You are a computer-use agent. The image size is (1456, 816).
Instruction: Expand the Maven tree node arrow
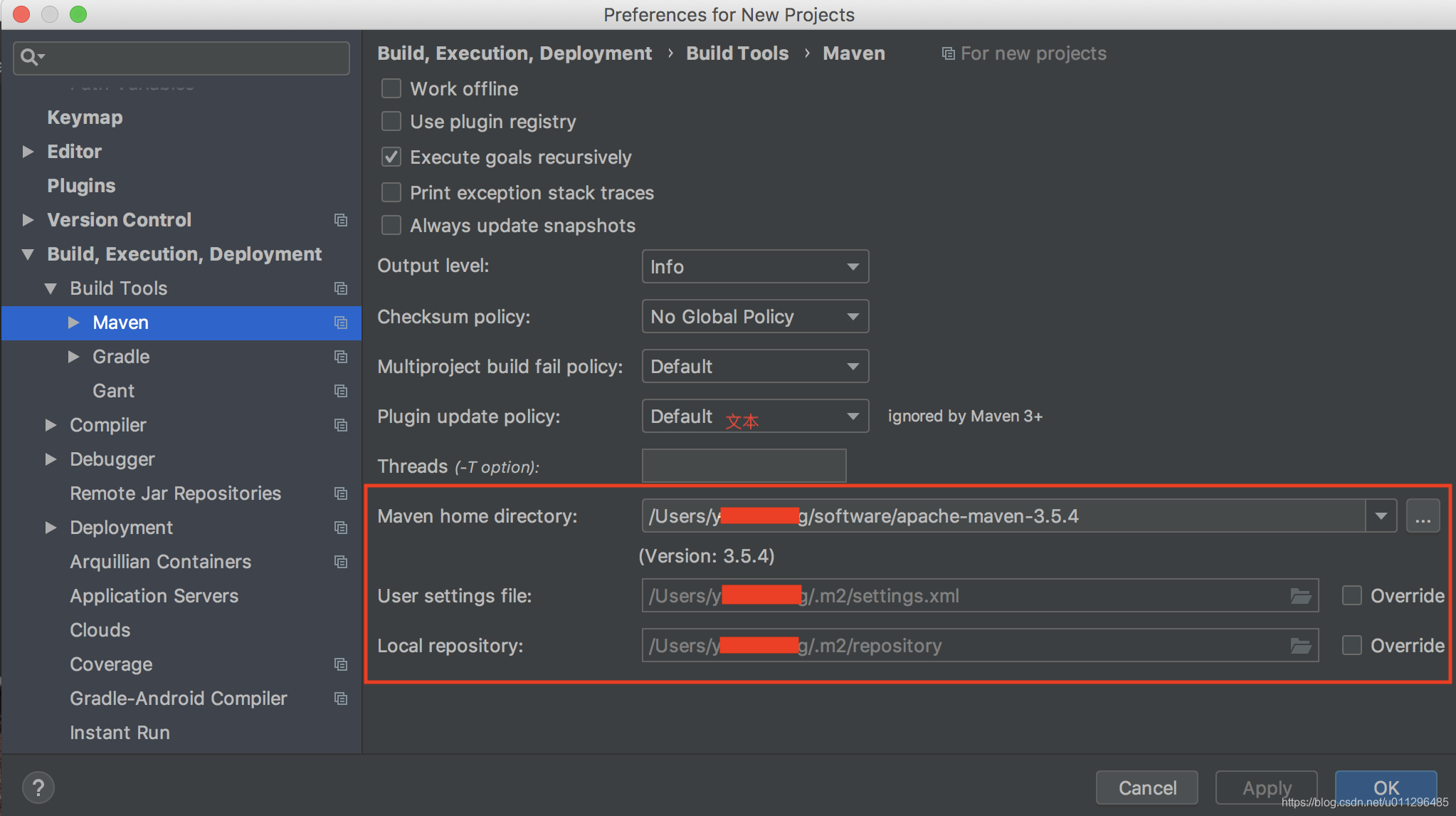click(73, 323)
